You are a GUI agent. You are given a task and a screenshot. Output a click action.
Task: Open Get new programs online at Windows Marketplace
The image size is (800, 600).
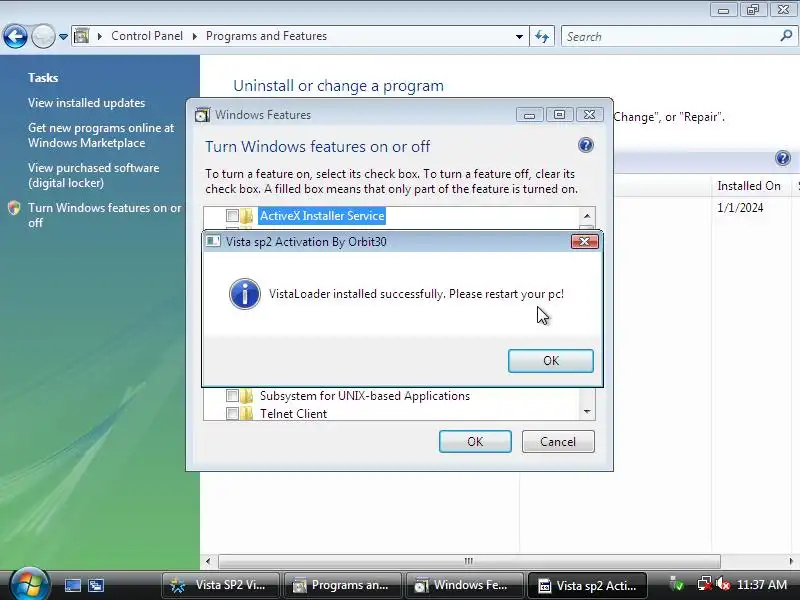click(x=101, y=135)
